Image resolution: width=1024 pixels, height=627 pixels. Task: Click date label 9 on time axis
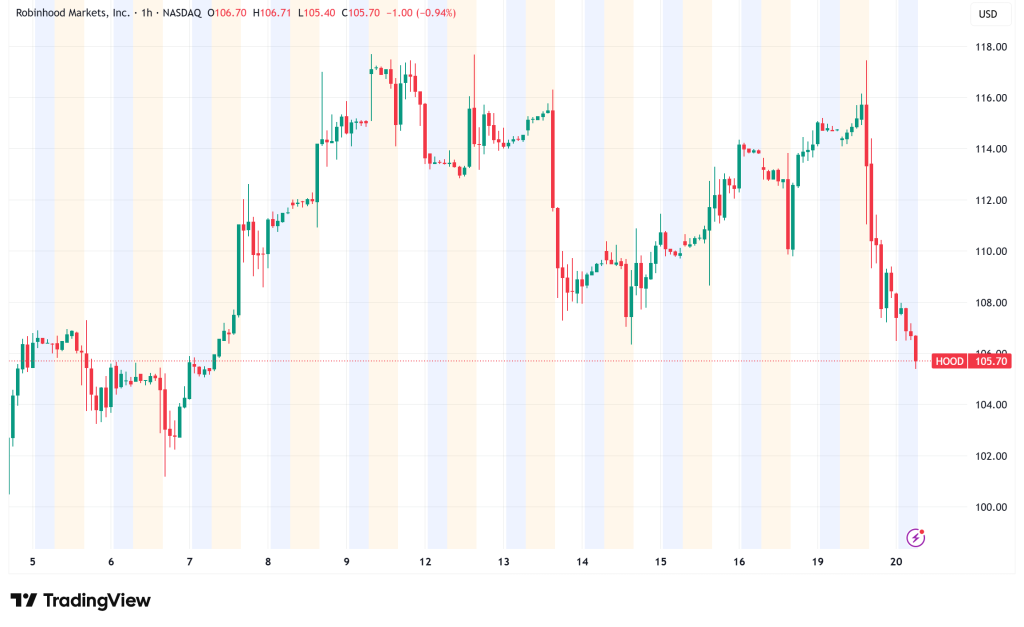coord(347,562)
